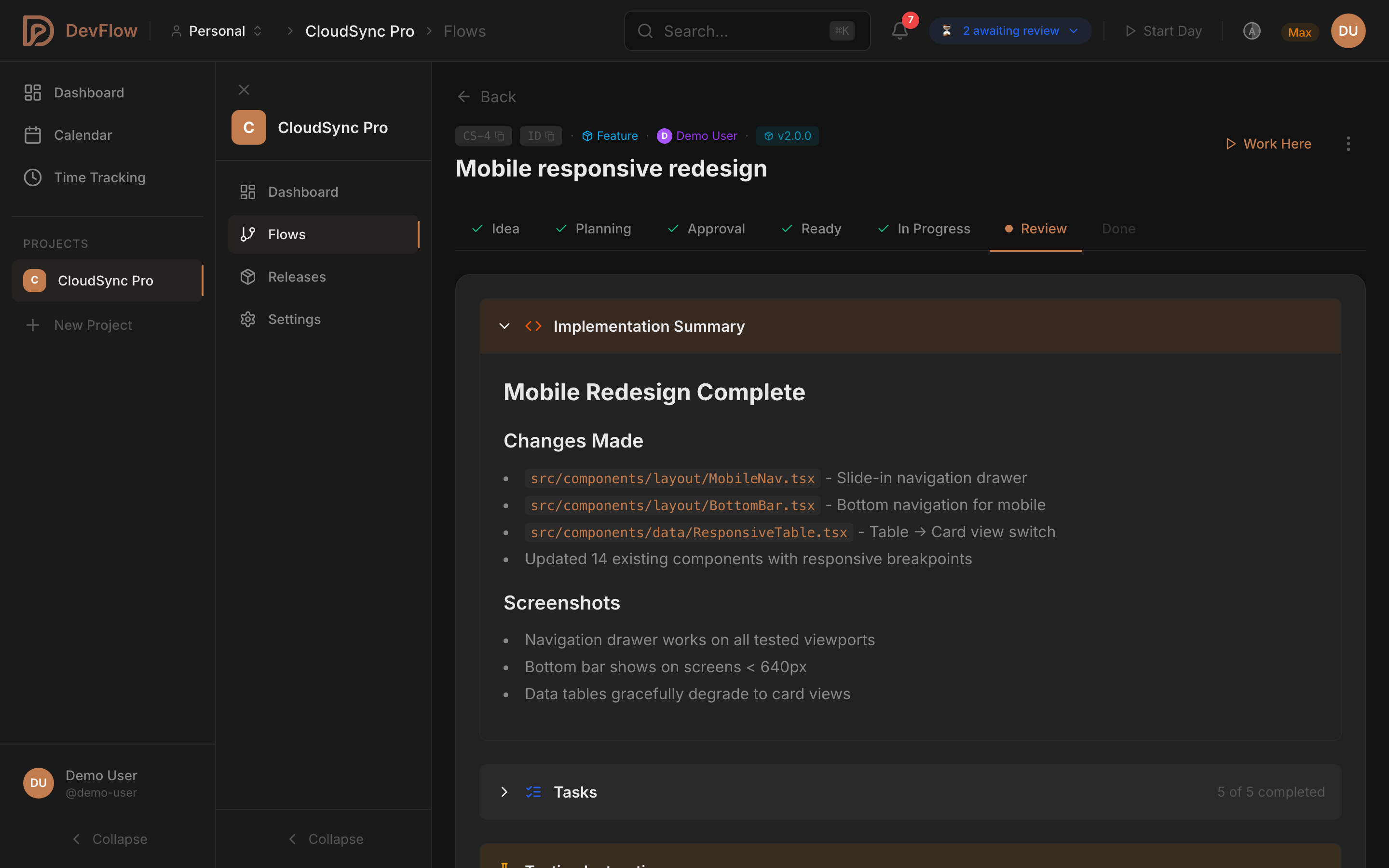Switch to the Done stage tab
1389x868 pixels.
pos(1118,229)
